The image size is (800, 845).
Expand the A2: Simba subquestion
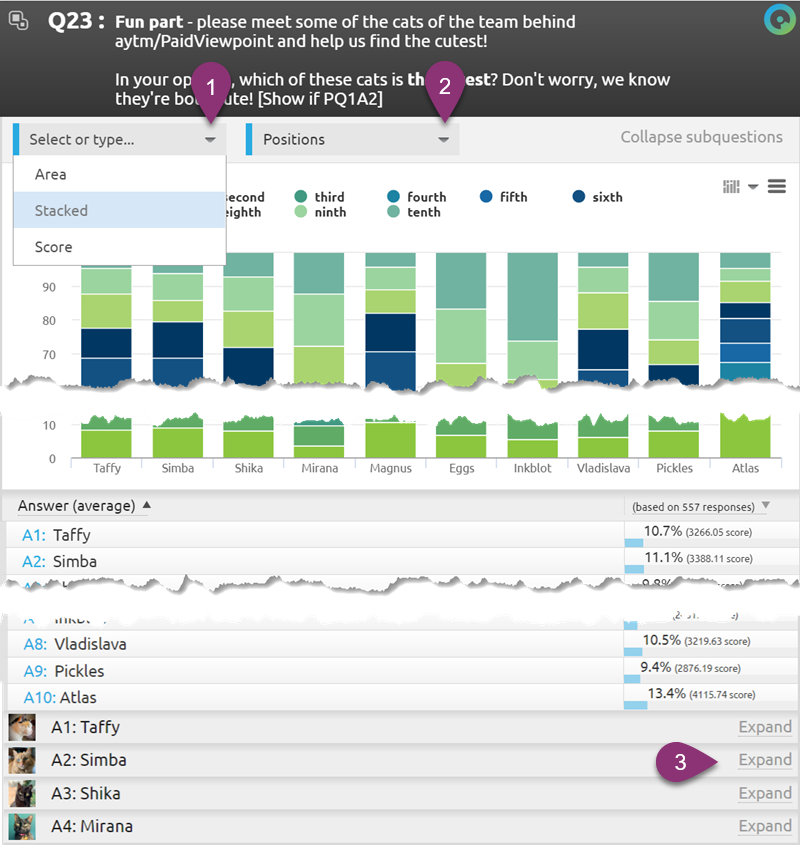tap(765, 760)
